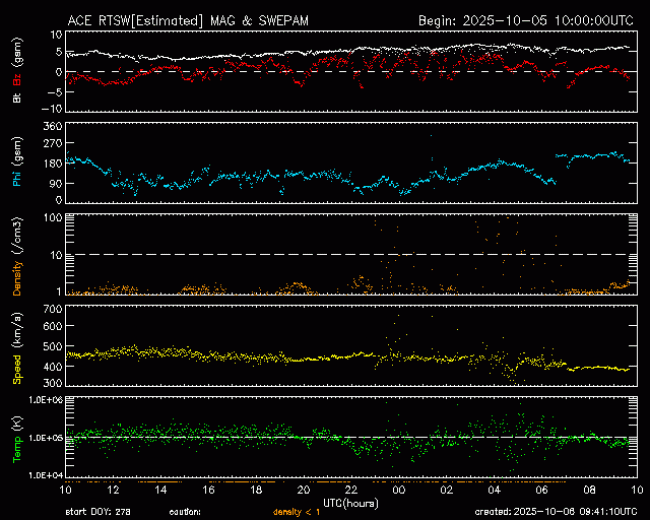
Task: Select the 04 hour tick on the time axis
Action: (x=494, y=490)
